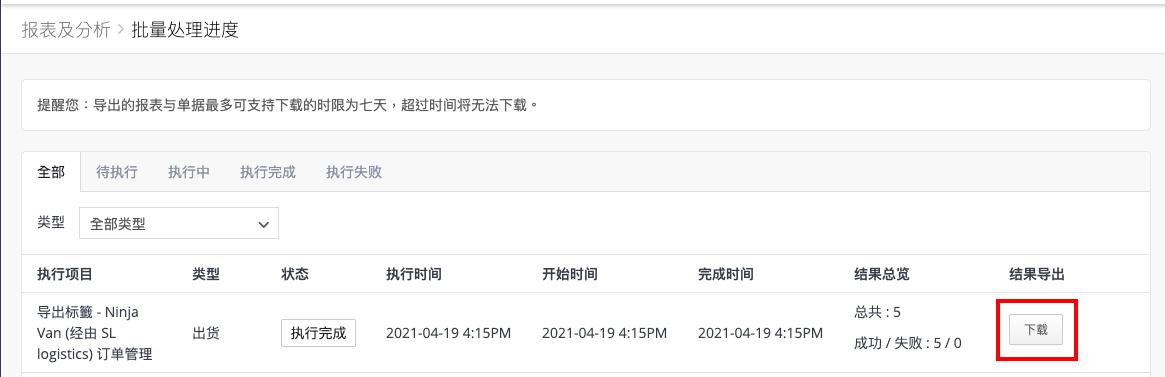
Task: Open the 全部类型 type dropdown
Action: 179,224
